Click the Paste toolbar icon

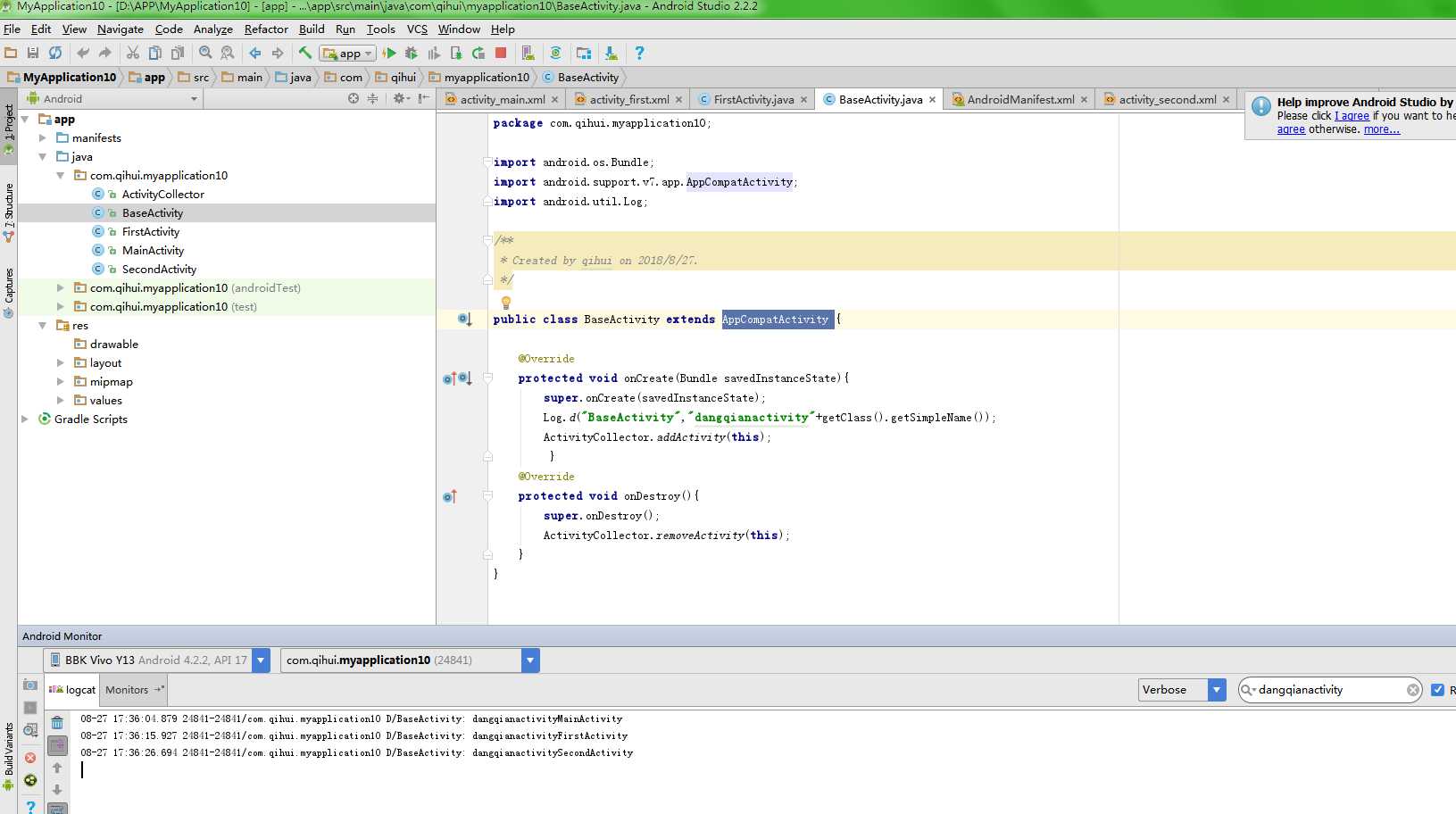[178, 54]
